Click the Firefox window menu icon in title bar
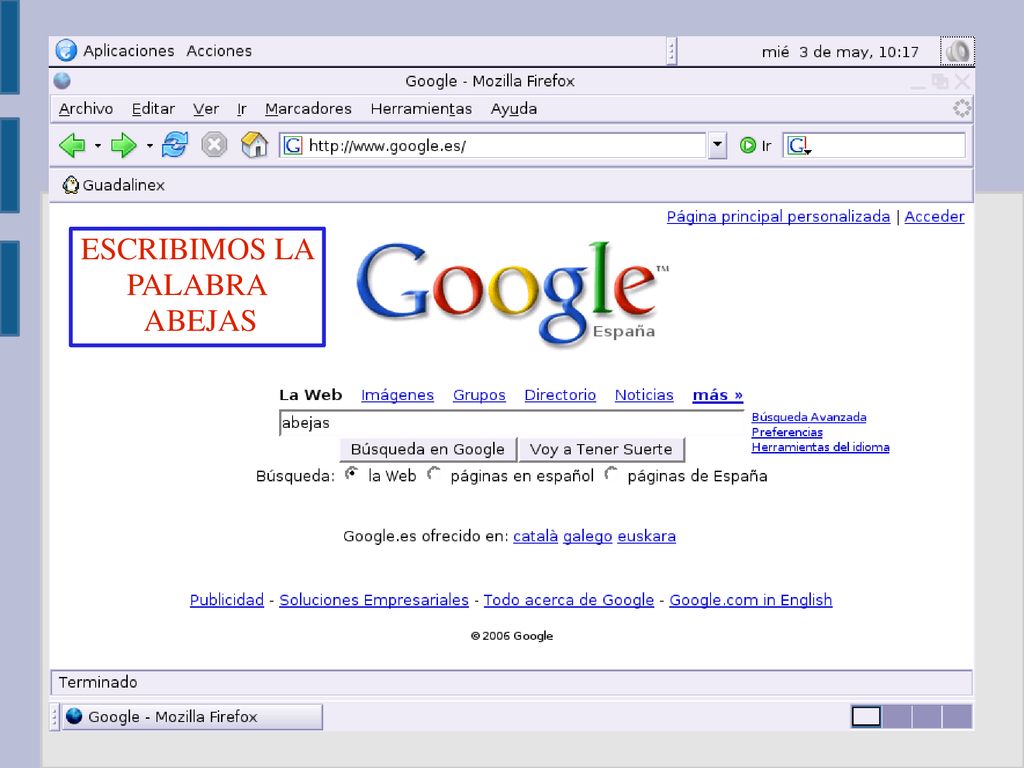Image resolution: width=1024 pixels, height=768 pixels. click(62, 81)
